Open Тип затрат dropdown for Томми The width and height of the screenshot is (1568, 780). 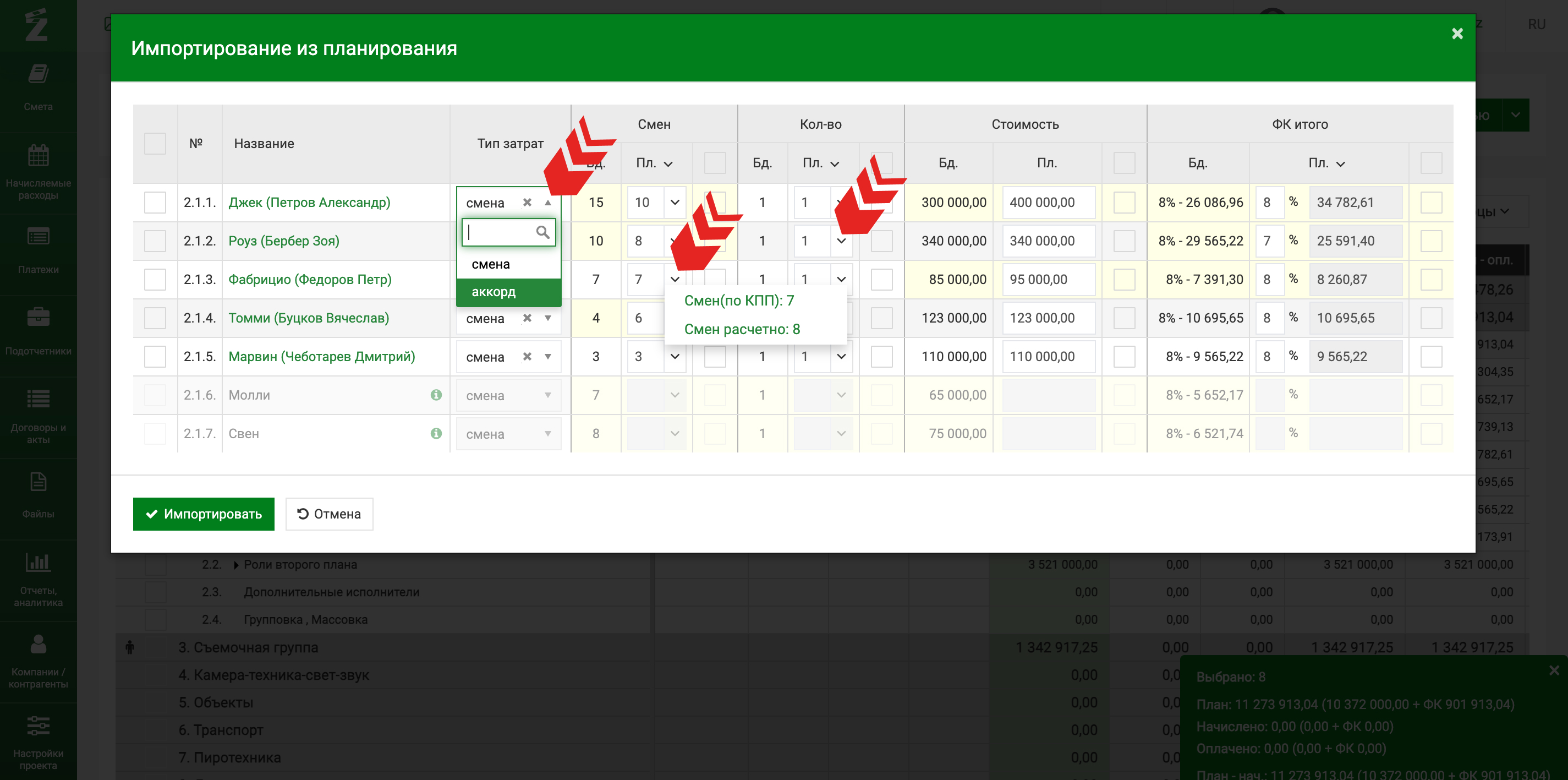click(x=548, y=319)
